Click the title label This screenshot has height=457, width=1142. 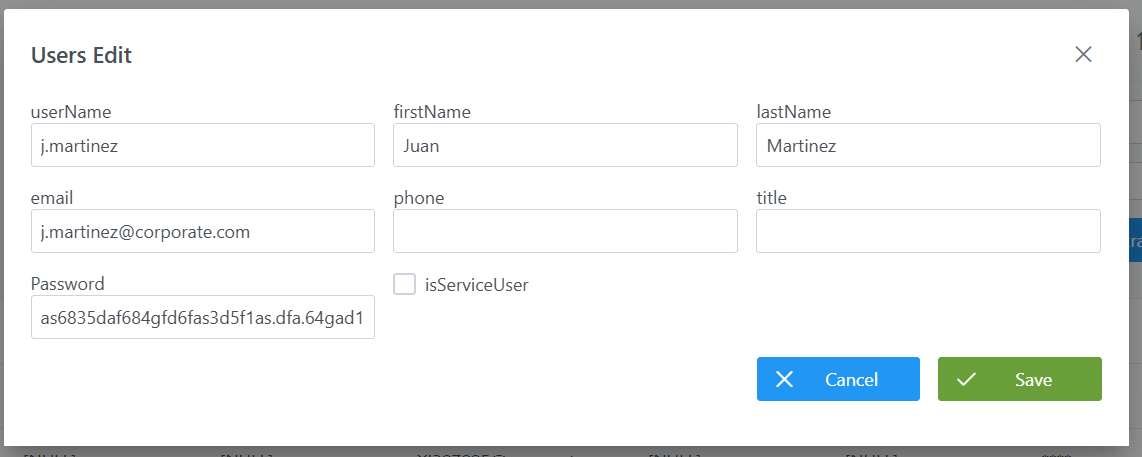(x=771, y=198)
